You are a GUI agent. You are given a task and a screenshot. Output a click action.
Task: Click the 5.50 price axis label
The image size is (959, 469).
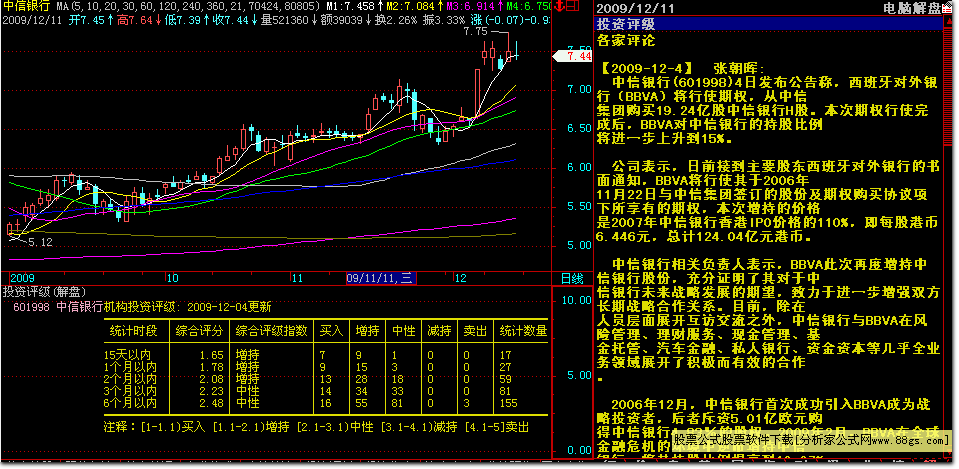click(x=579, y=207)
